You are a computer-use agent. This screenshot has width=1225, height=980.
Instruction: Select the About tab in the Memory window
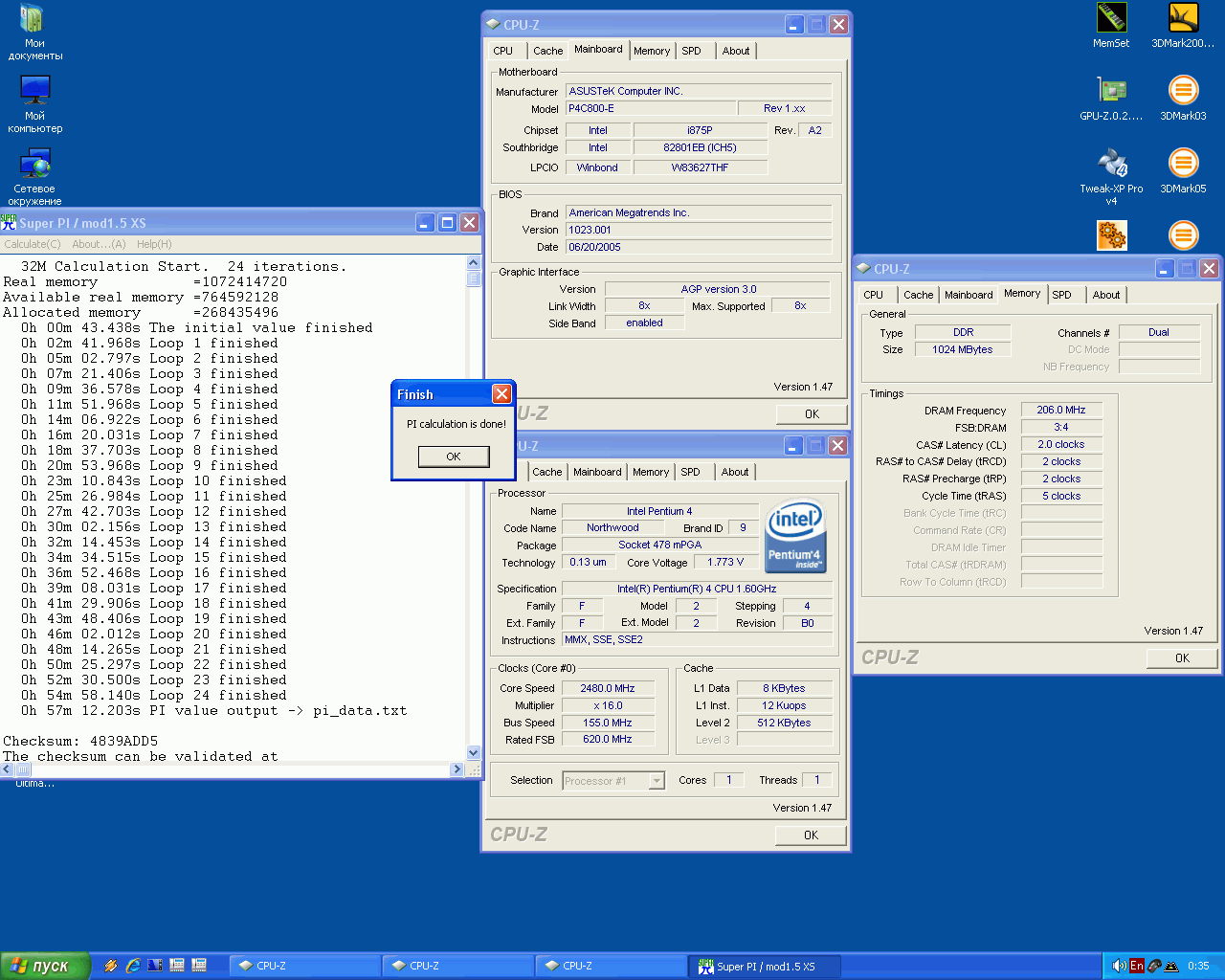point(1106,295)
